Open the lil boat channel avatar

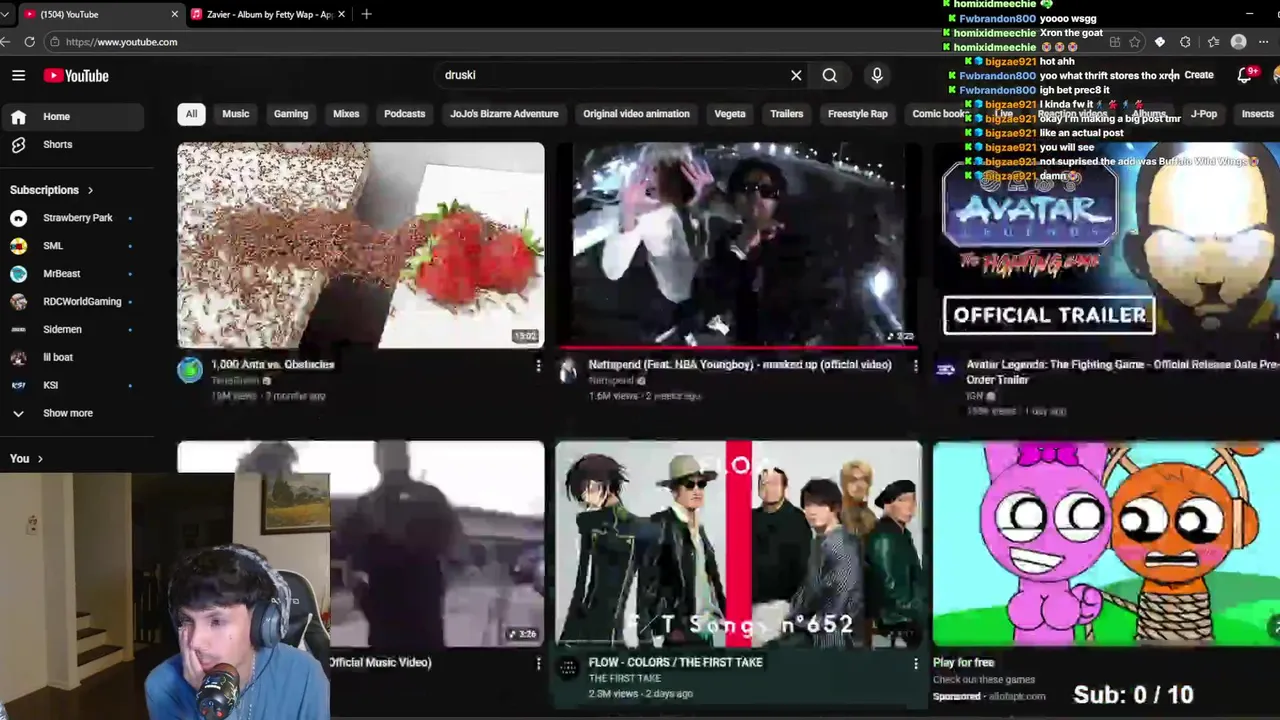click(18, 357)
